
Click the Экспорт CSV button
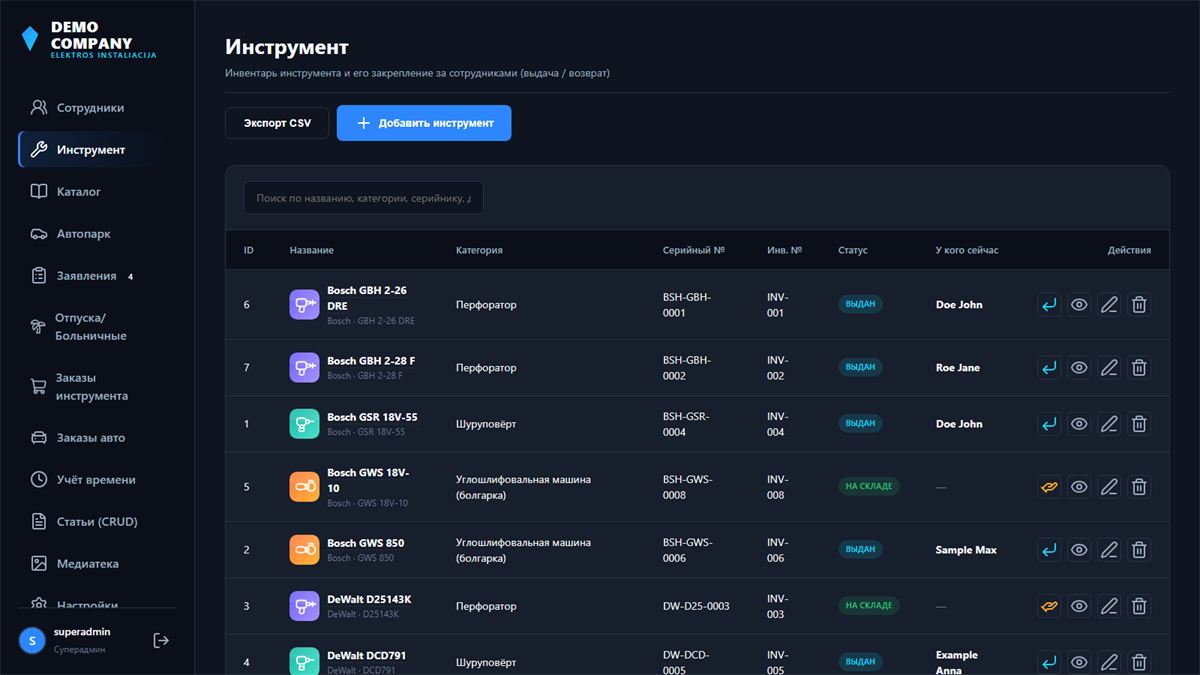pos(277,123)
